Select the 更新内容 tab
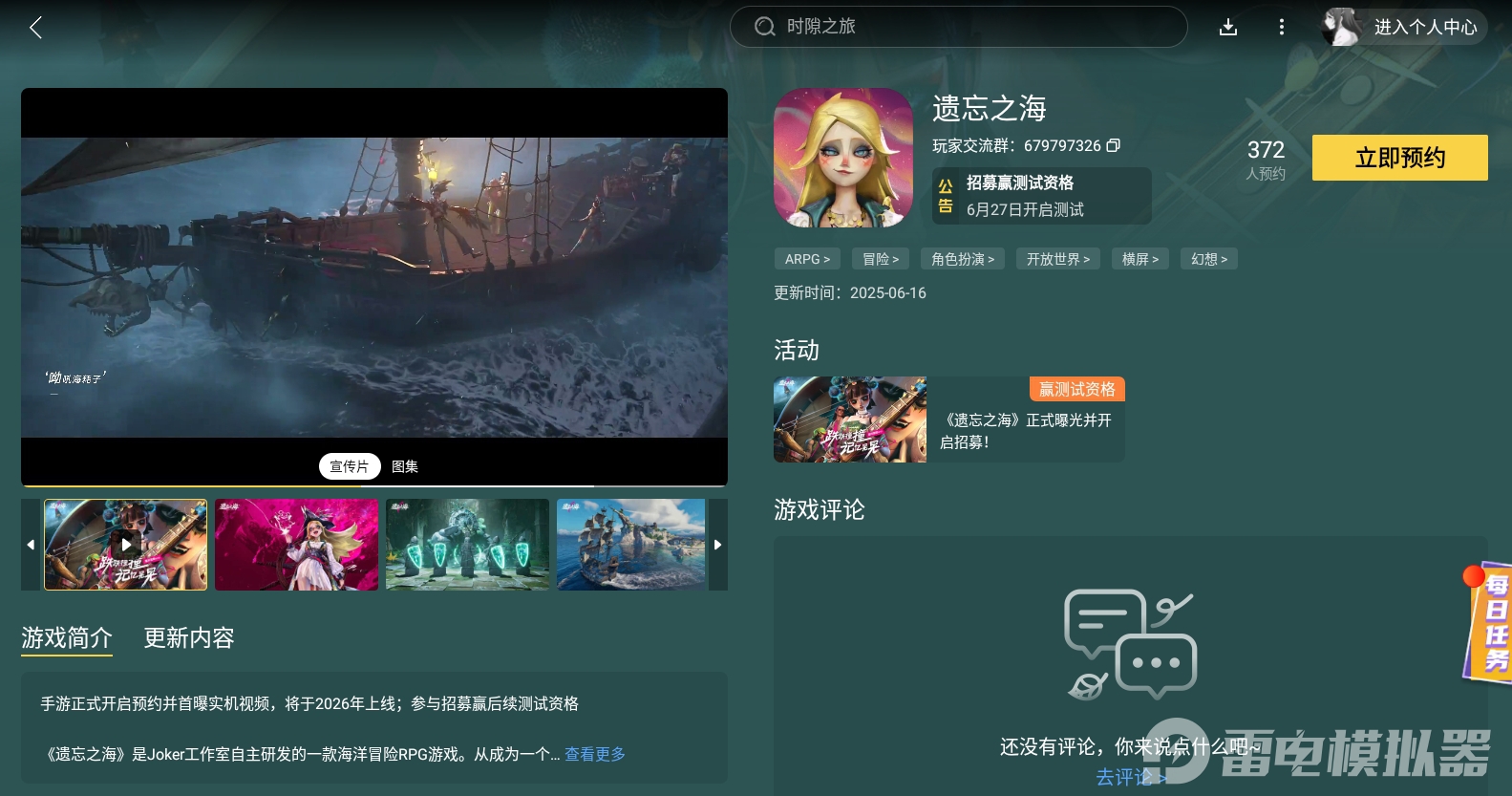The height and width of the screenshot is (796, 1512). 189,637
